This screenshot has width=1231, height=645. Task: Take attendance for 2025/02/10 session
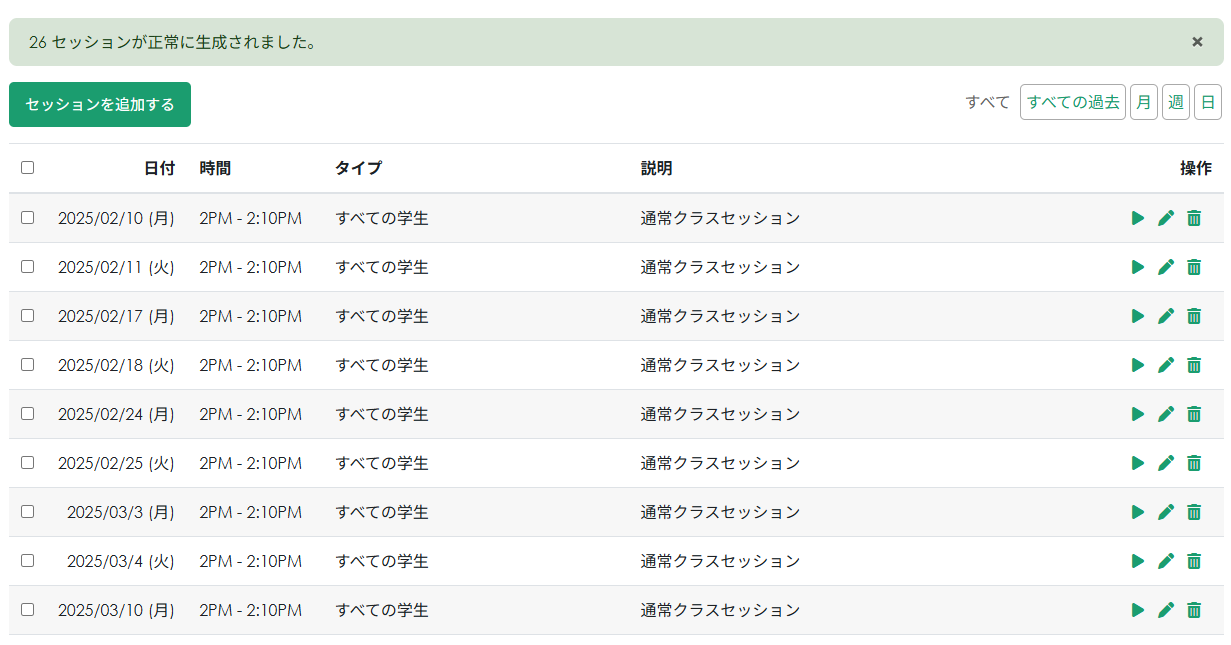(x=1137, y=218)
